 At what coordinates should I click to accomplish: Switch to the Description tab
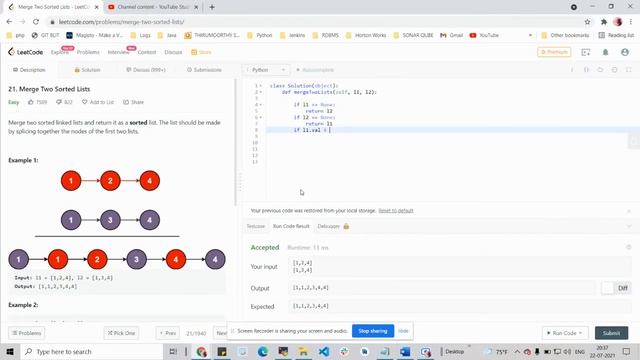29,70
